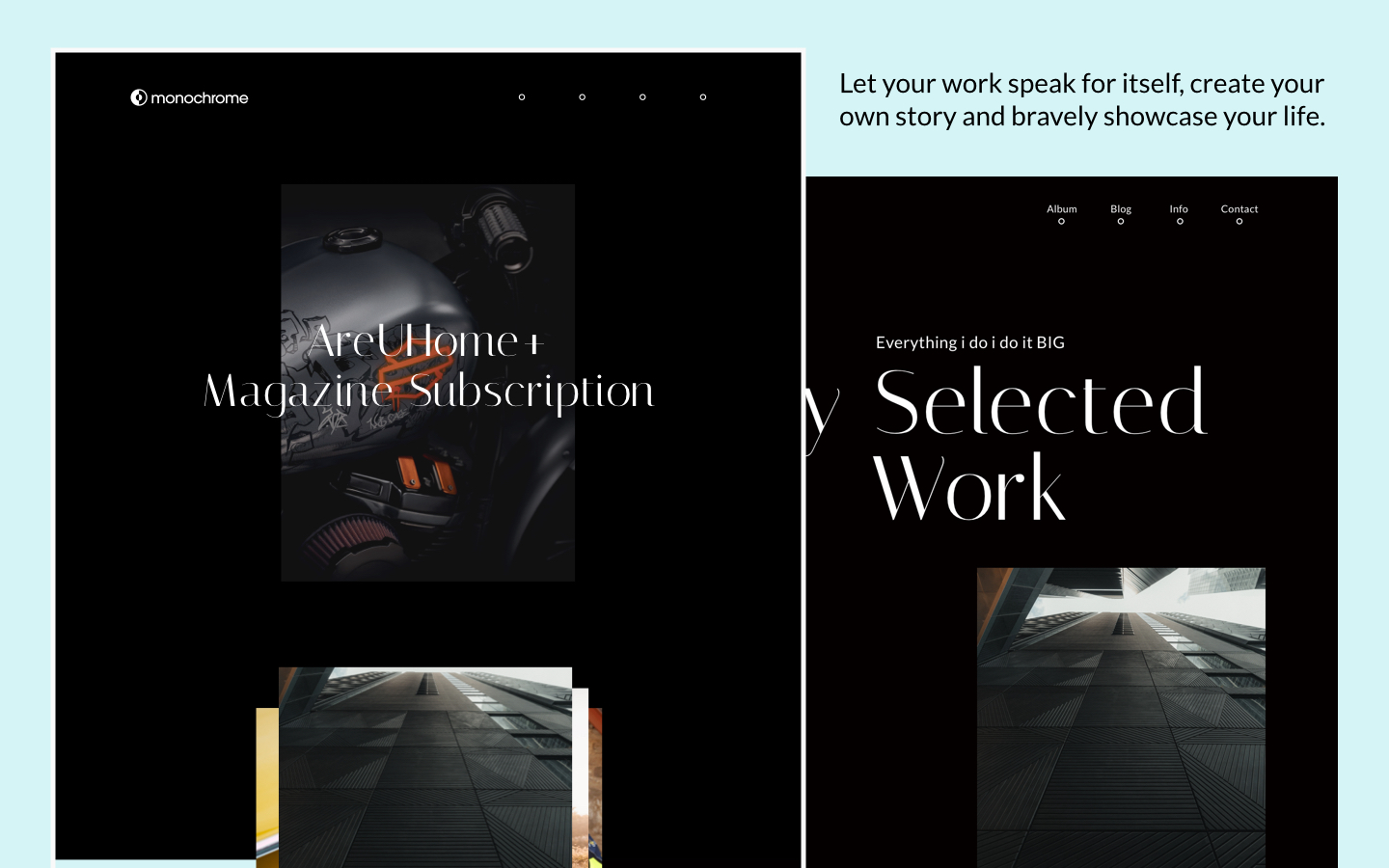Select the first navigation dot icon
This screenshot has width=1389, height=868.
point(522,97)
